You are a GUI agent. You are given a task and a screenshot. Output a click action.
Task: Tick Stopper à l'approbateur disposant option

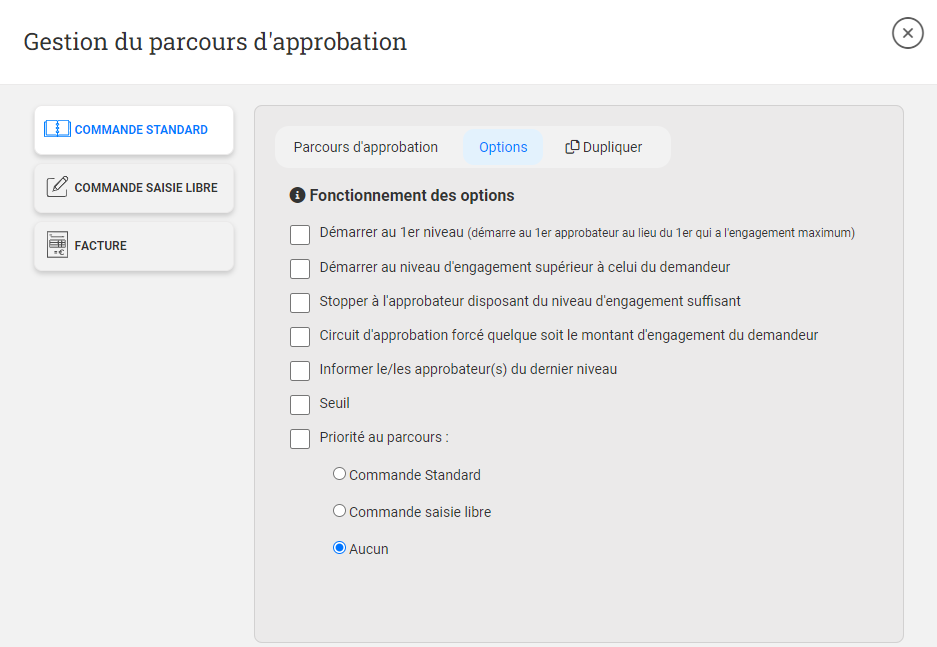300,303
